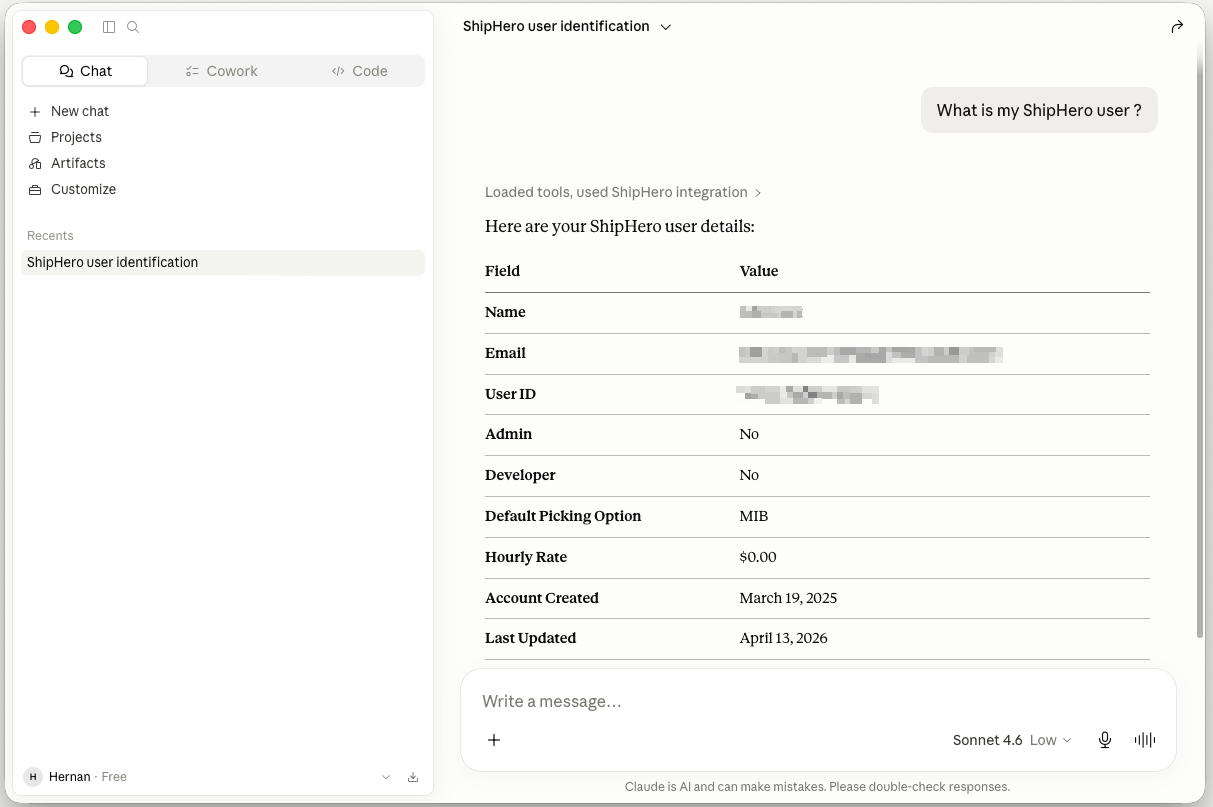Click the ShipHero user identification title

click(556, 27)
